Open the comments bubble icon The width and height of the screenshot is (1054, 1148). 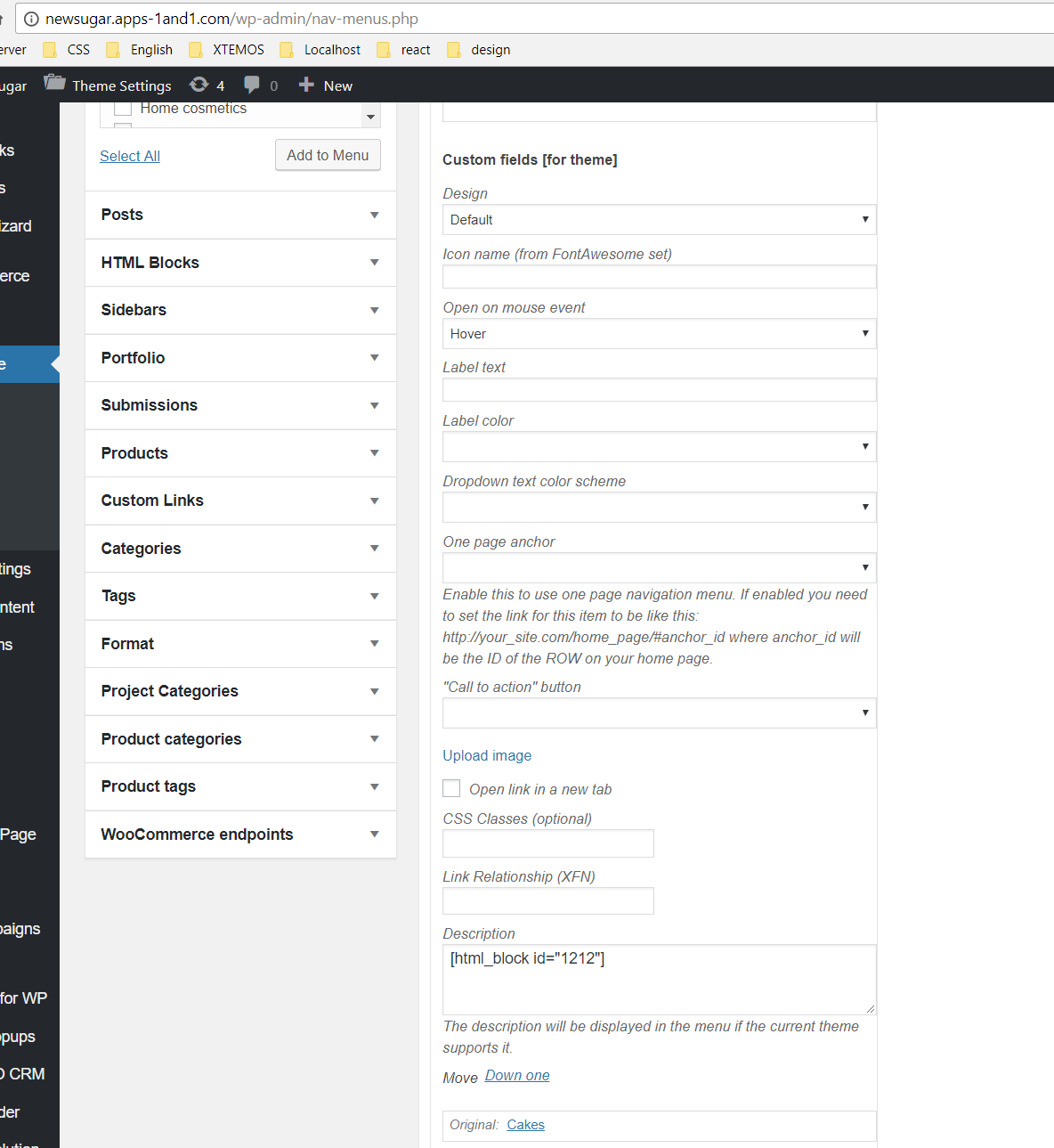pyautogui.click(x=252, y=85)
